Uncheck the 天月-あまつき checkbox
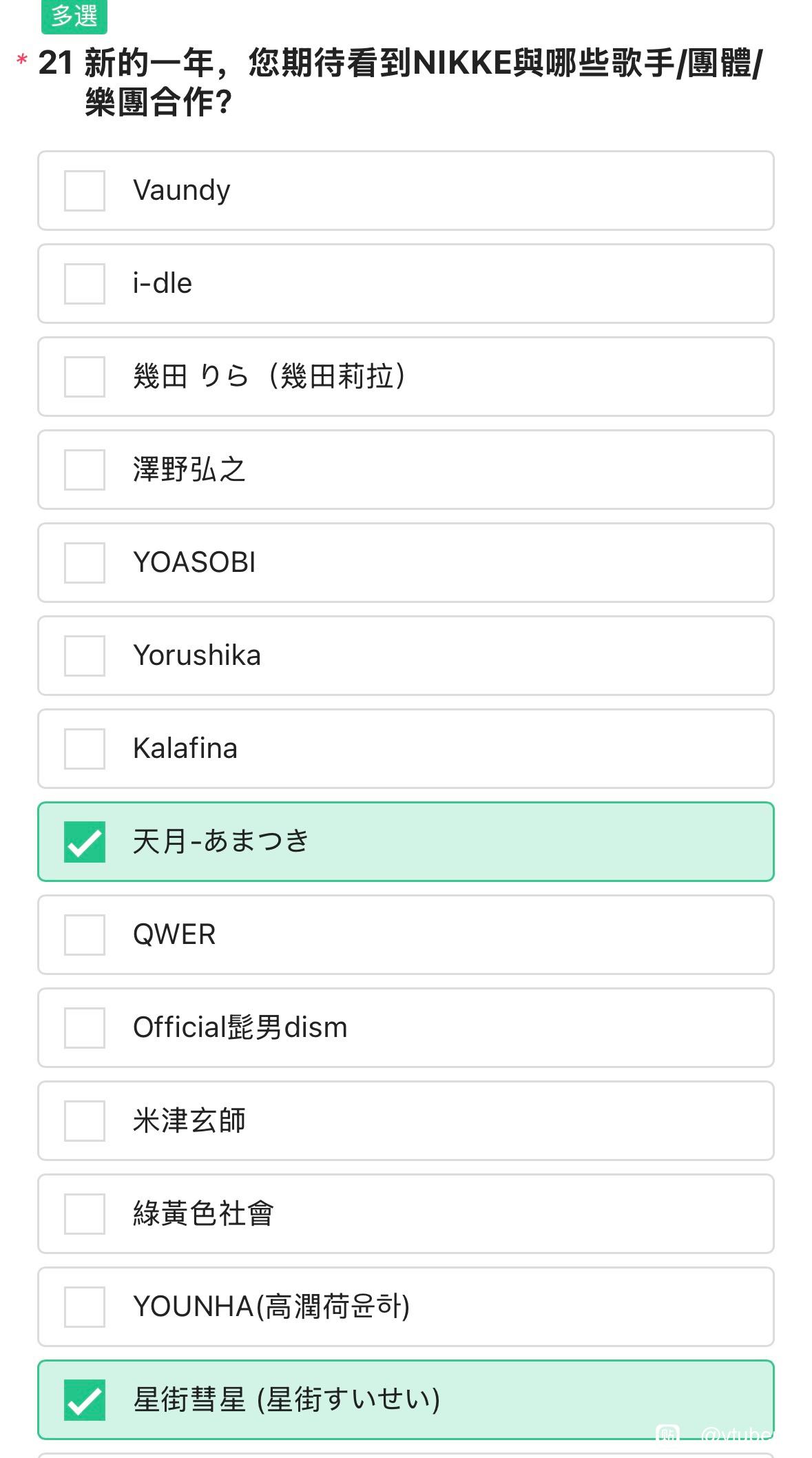The image size is (812, 1458). (85, 842)
